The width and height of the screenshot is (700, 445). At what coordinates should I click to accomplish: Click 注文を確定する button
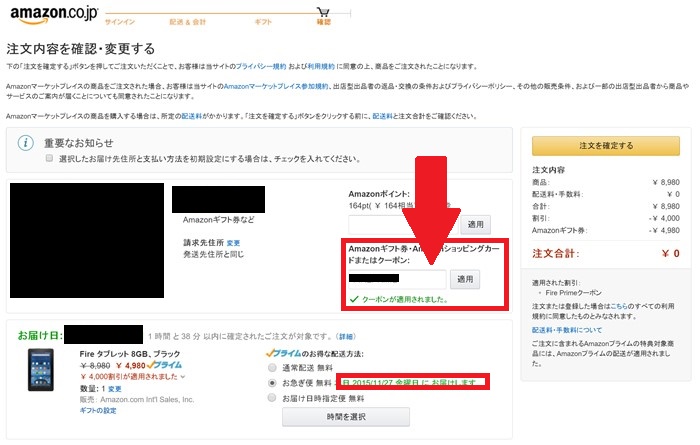pyautogui.click(x=606, y=146)
